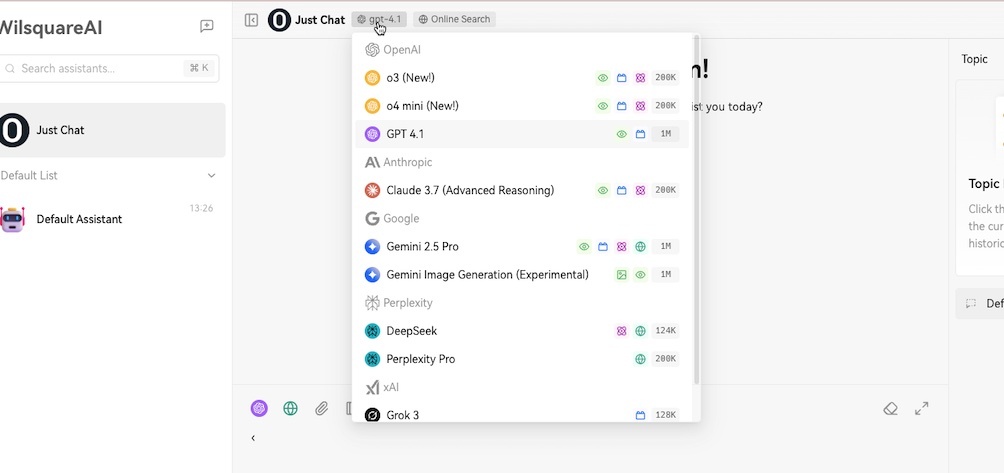Click the globe icon on DeepSeek row
The height and width of the screenshot is (473, 1004).
coord(640,332)
